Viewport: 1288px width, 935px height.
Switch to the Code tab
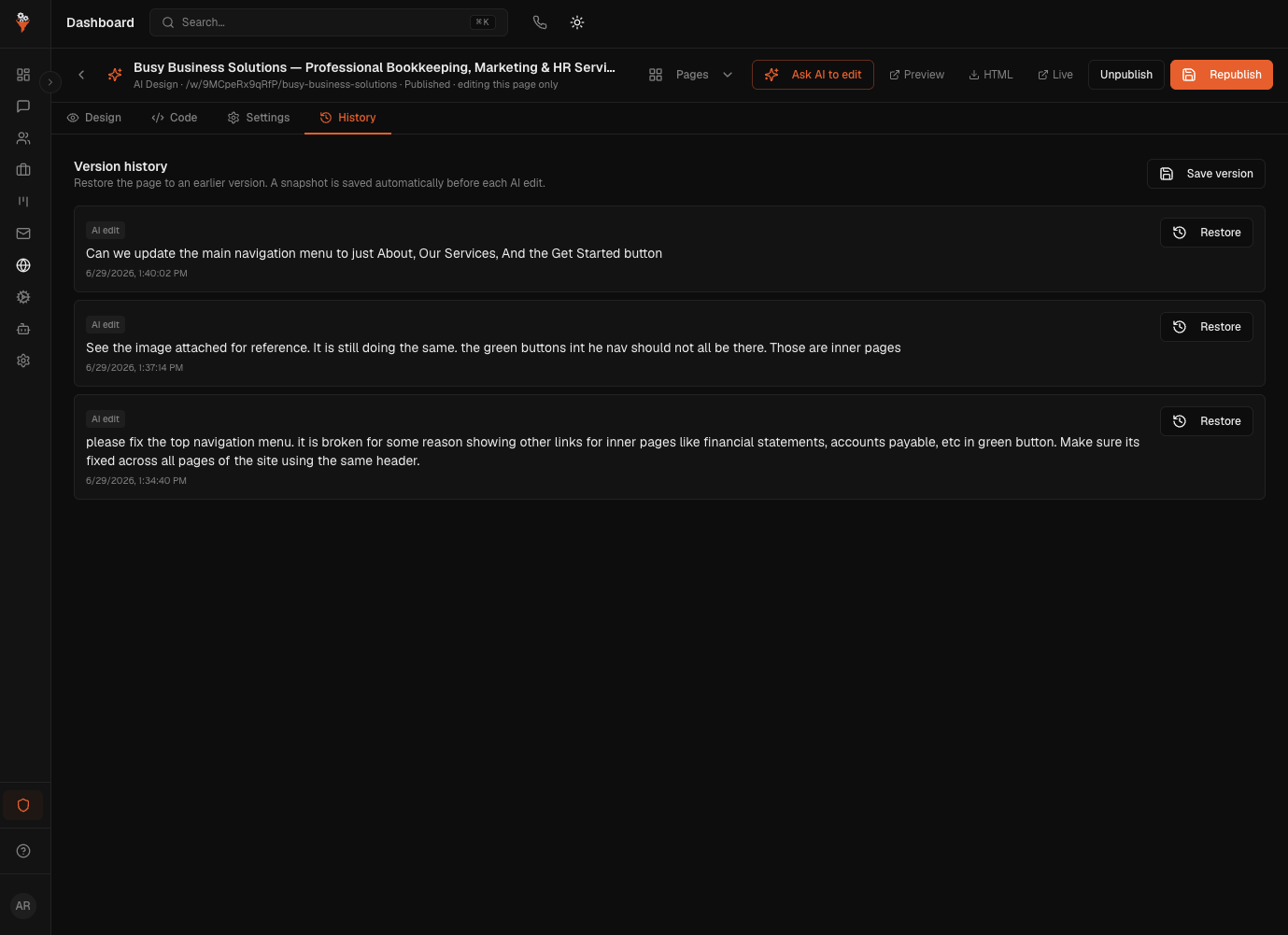pyautogui.click(x=175, y=118)
